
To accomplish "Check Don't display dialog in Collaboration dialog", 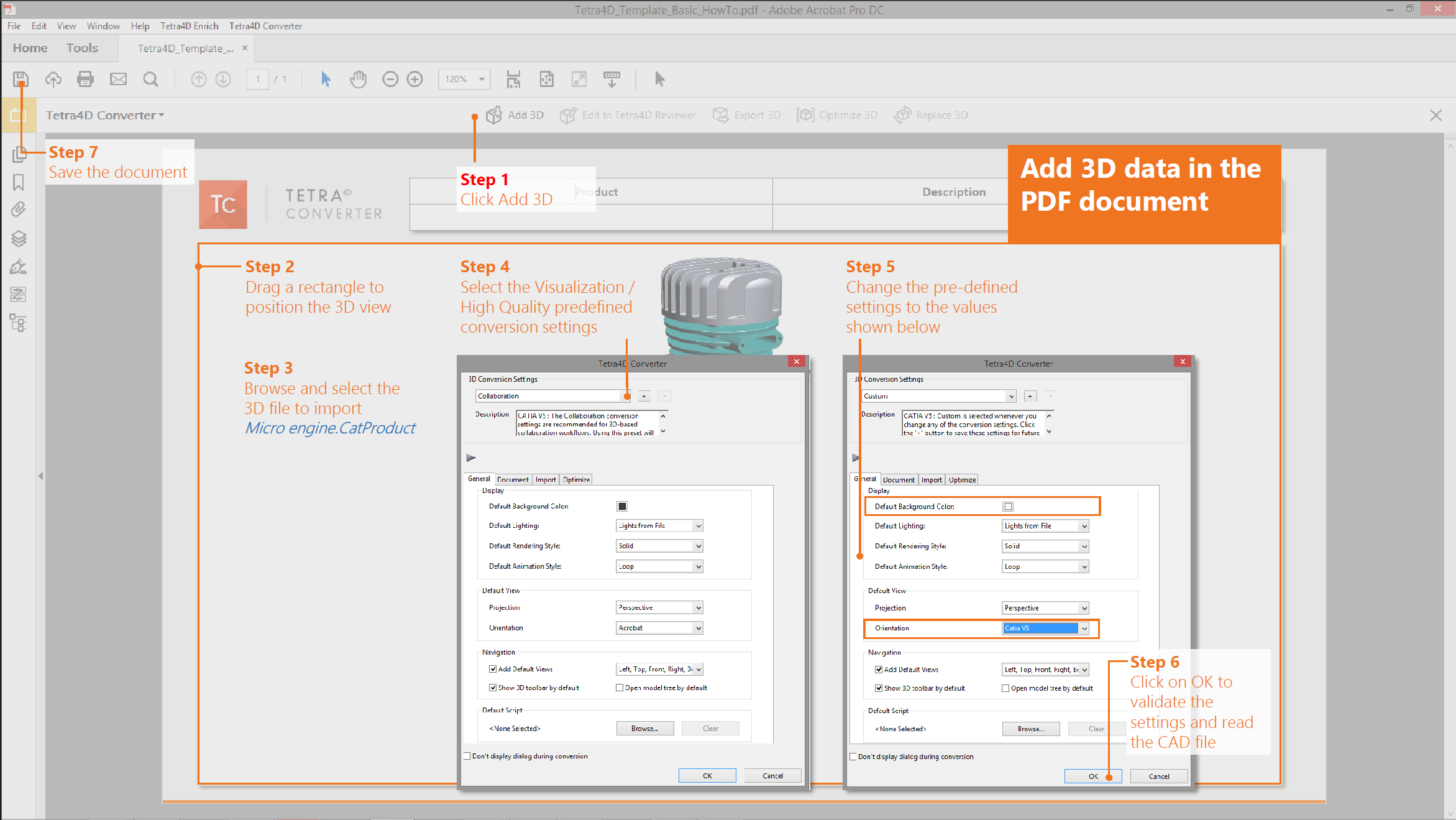I will click(x=467, y=756).
